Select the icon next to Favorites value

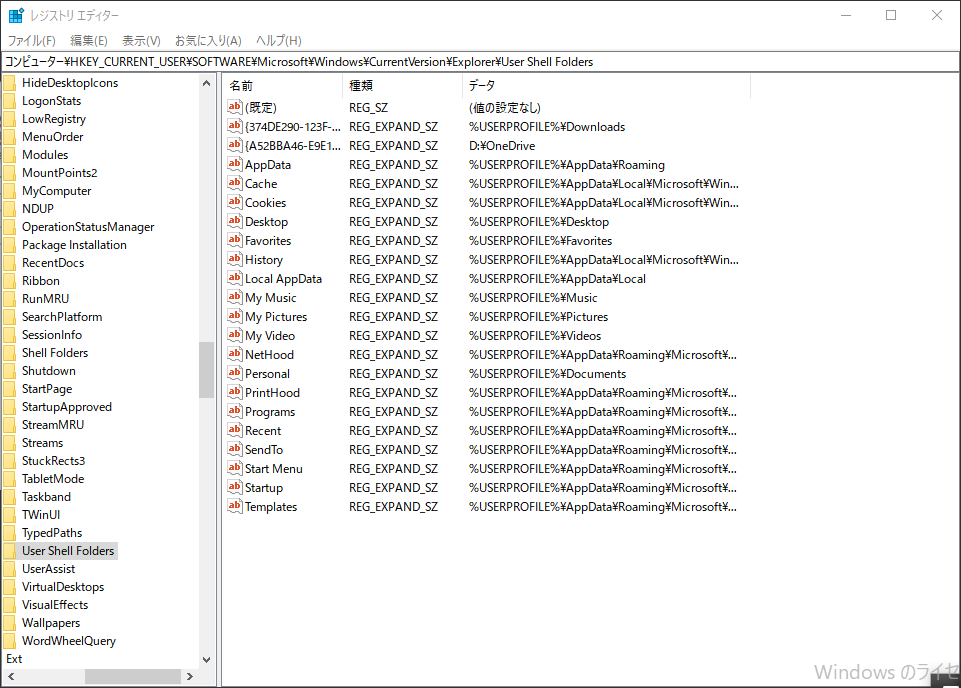[x=235, y=240]
